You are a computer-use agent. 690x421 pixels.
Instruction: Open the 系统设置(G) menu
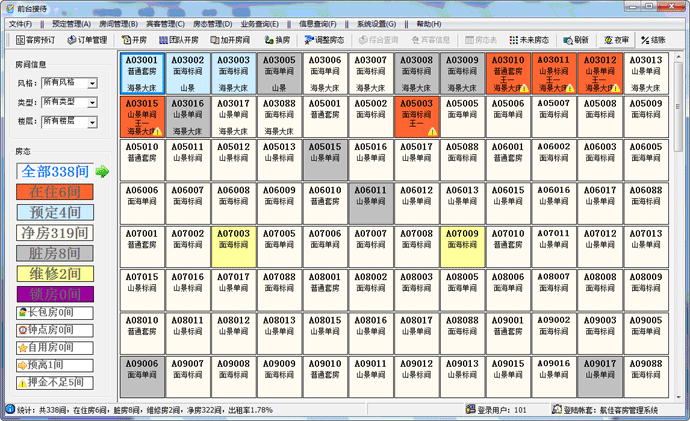(379, 23)
